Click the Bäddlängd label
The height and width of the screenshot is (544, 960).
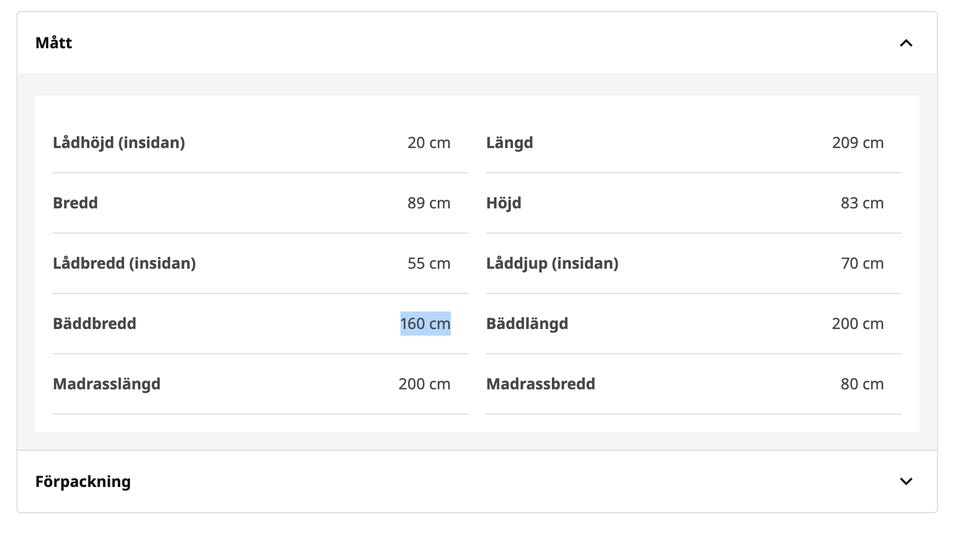point(527,324)
